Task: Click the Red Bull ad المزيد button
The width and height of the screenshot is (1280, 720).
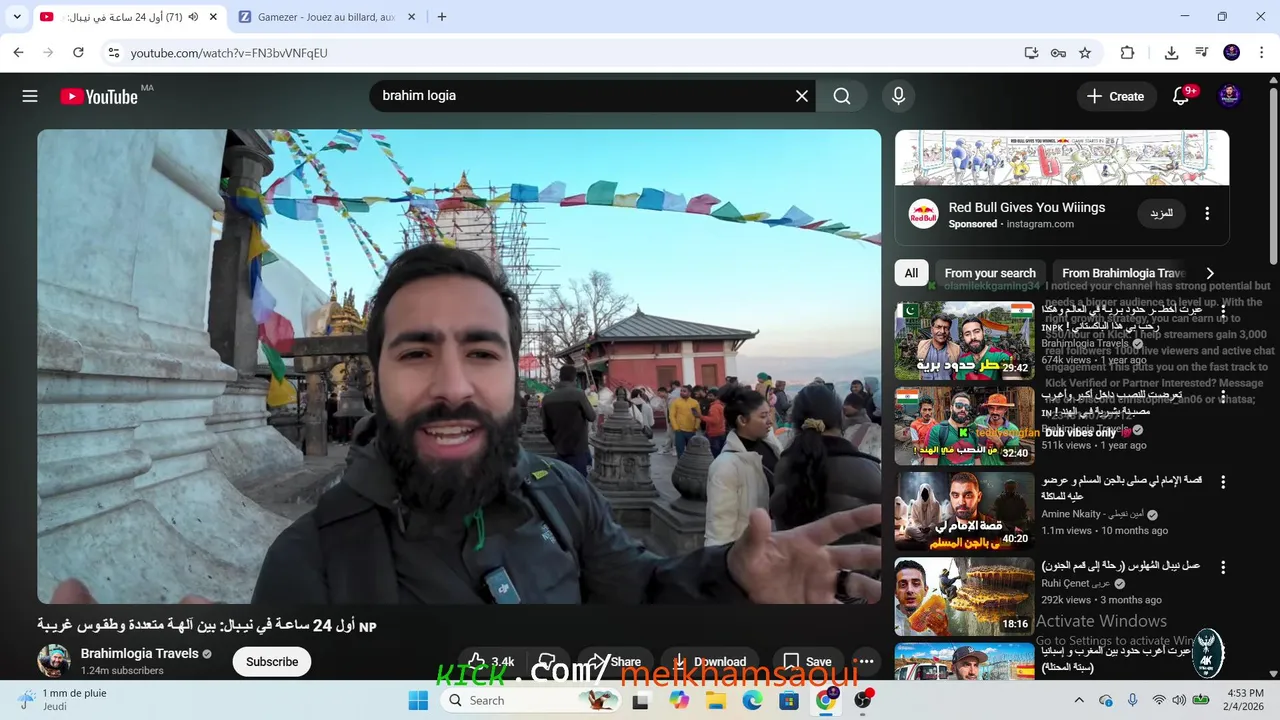Action: pyautogui.click(x=1161, y=214)
